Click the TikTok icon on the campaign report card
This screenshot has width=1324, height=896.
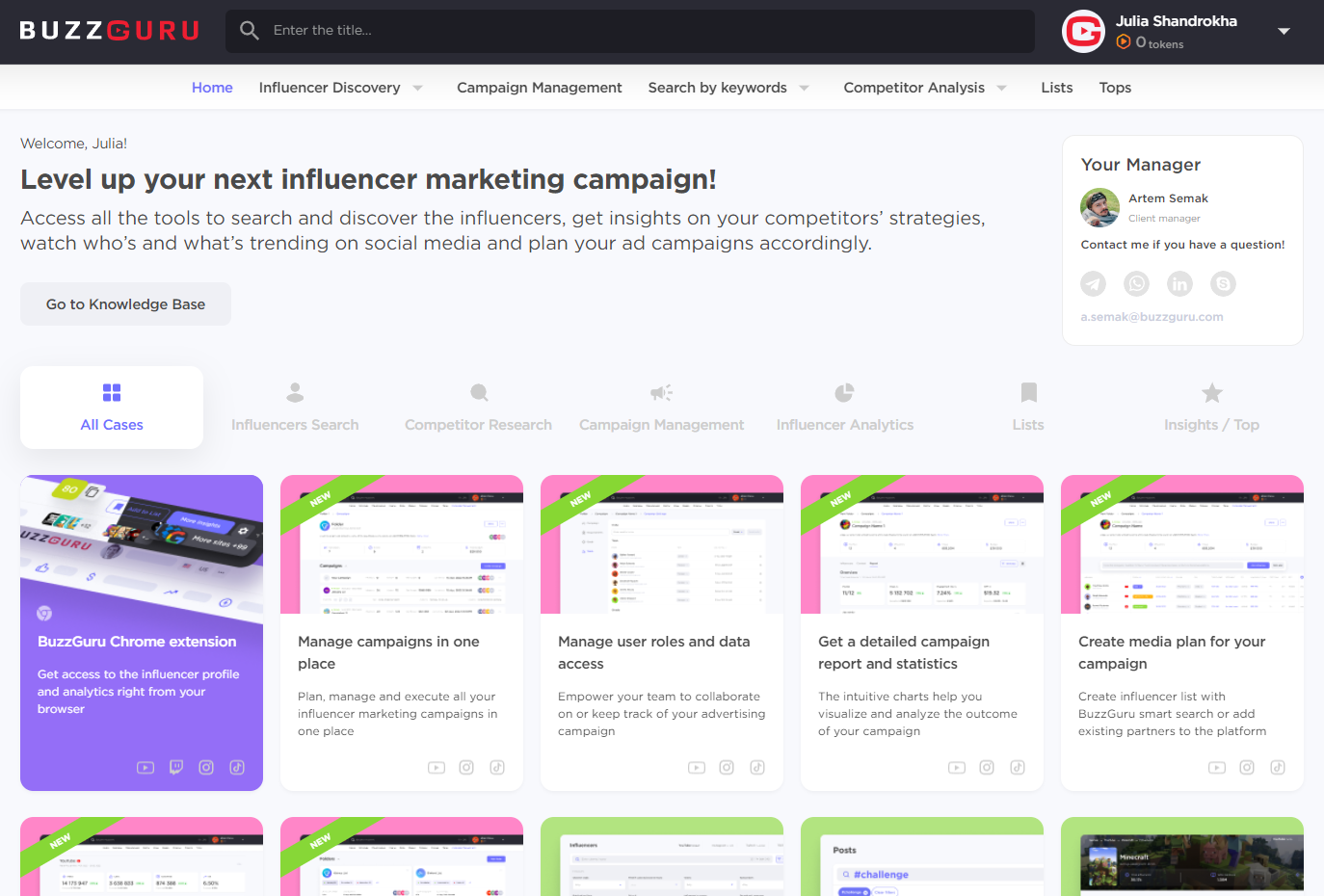pos(1018,768)
